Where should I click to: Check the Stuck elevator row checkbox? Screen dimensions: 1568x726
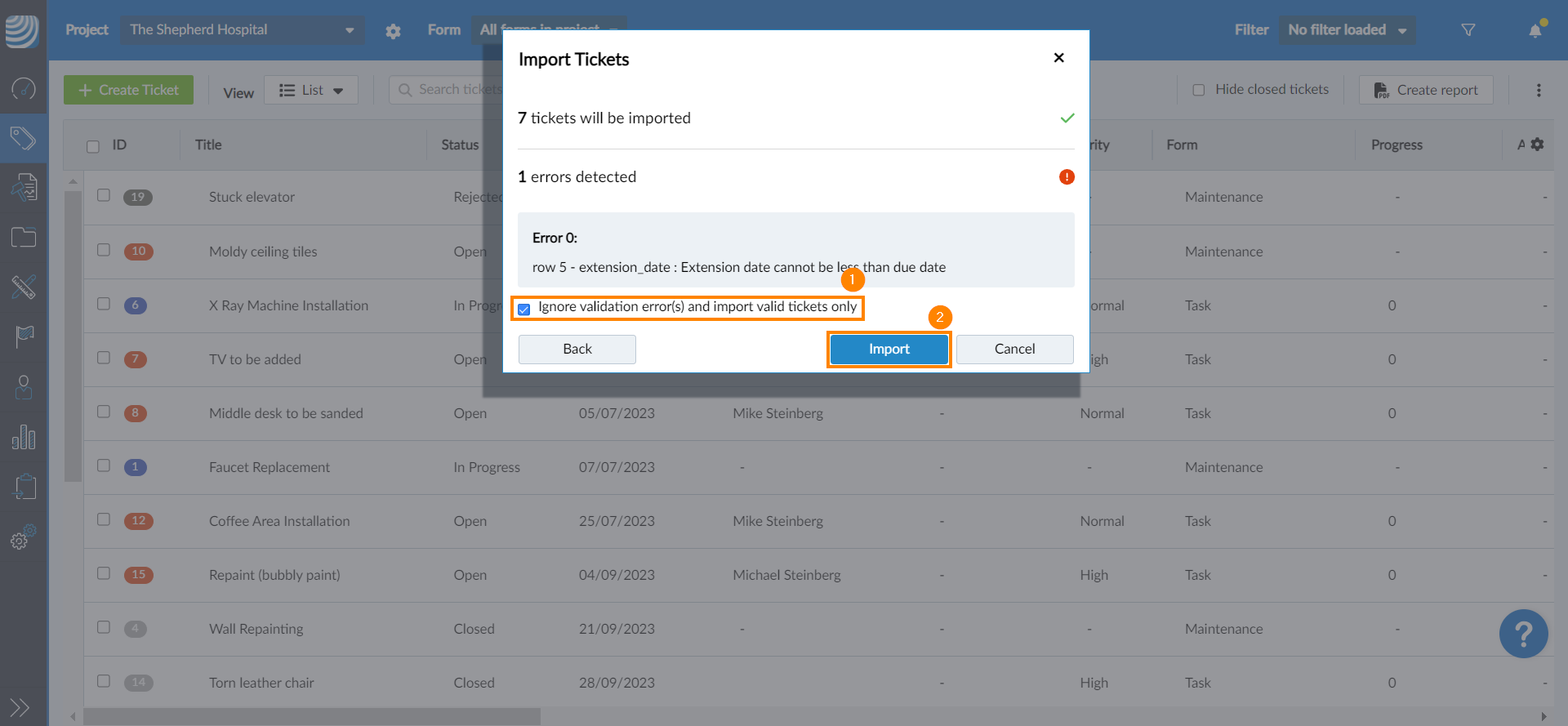(x=104, y=195)
